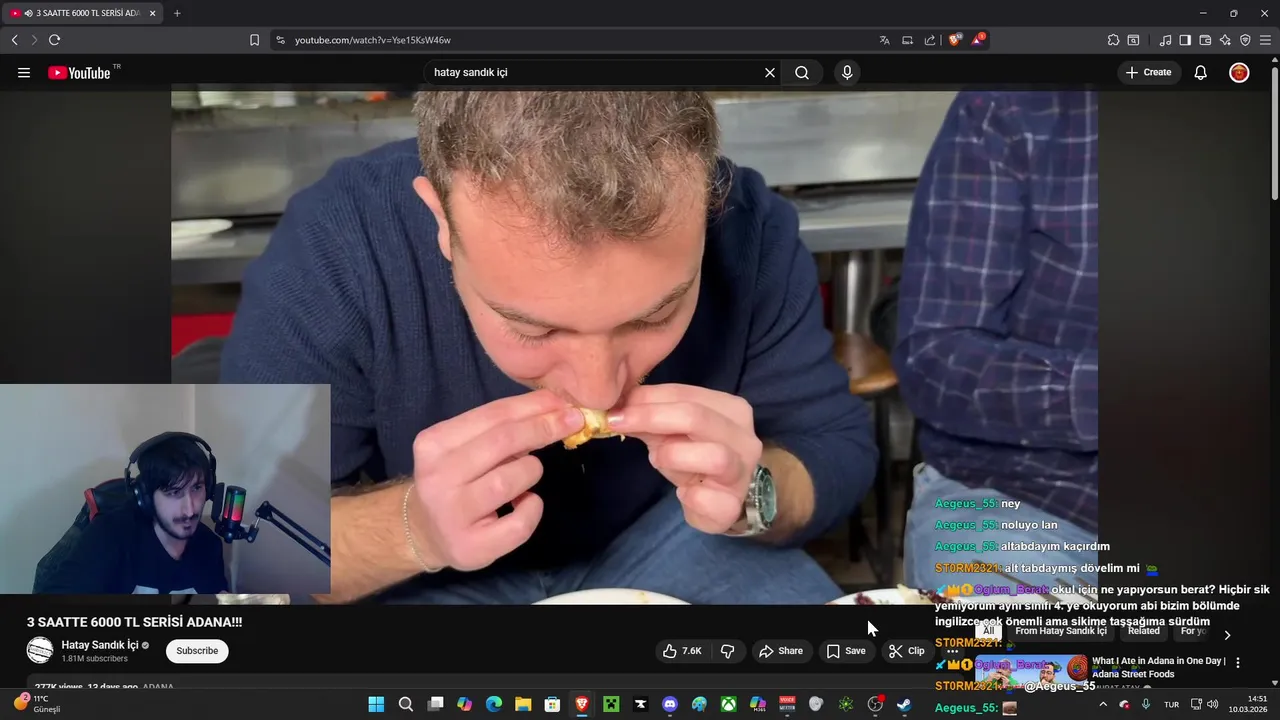Select the 'From Hatay Sandık İçi' chip
This screenshot has height=720, width=1280.
[1061, 631]
